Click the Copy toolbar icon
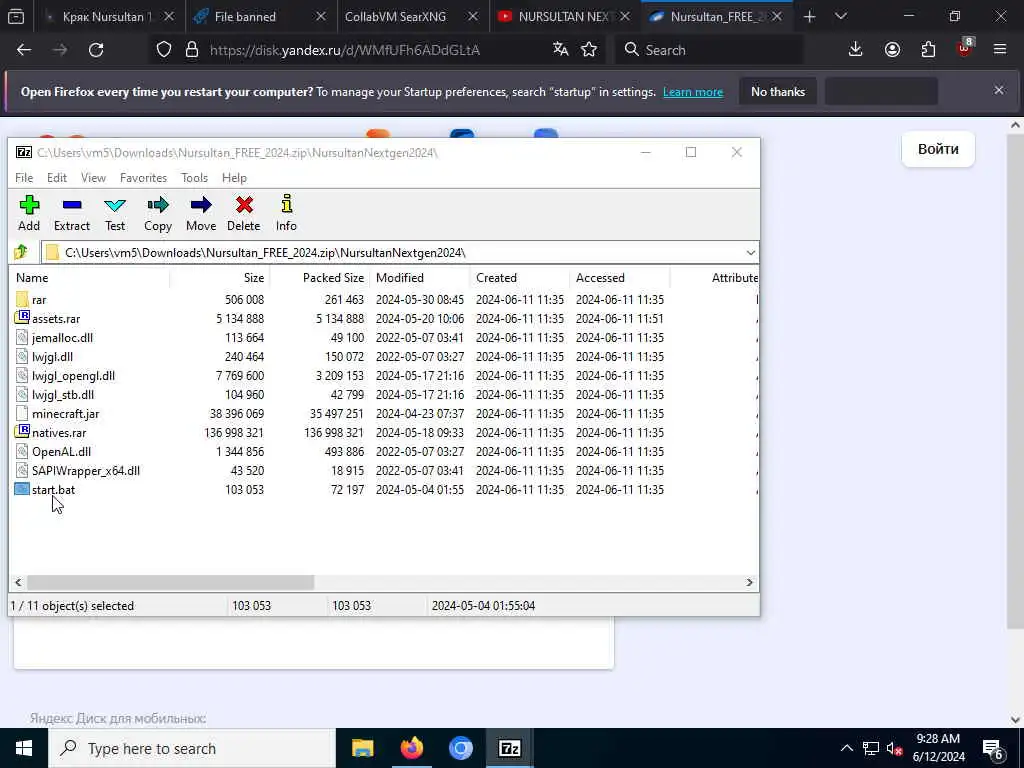The image size is (1024, 768). [x=158, y=205]
